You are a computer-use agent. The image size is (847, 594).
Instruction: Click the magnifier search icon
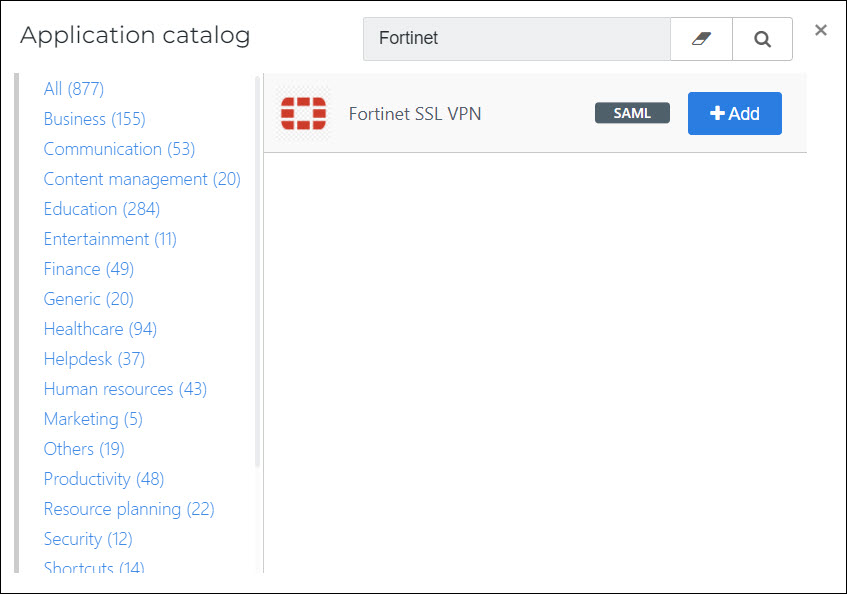pos(762,39)
